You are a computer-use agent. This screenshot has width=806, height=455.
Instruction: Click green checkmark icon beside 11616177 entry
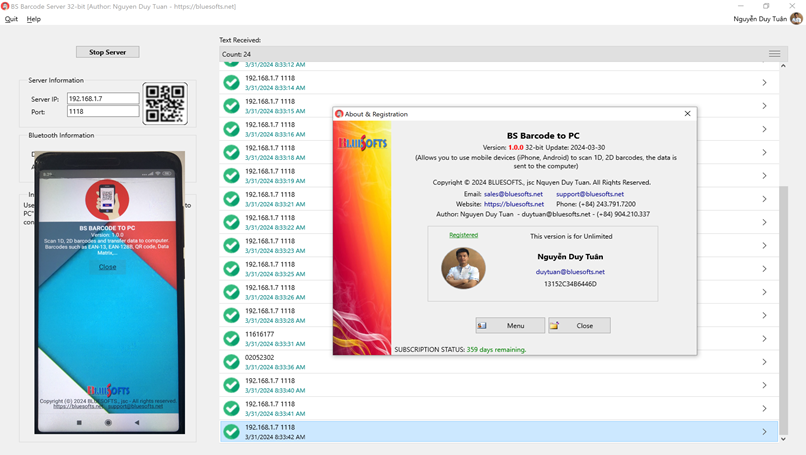click(x=232, y=339)
